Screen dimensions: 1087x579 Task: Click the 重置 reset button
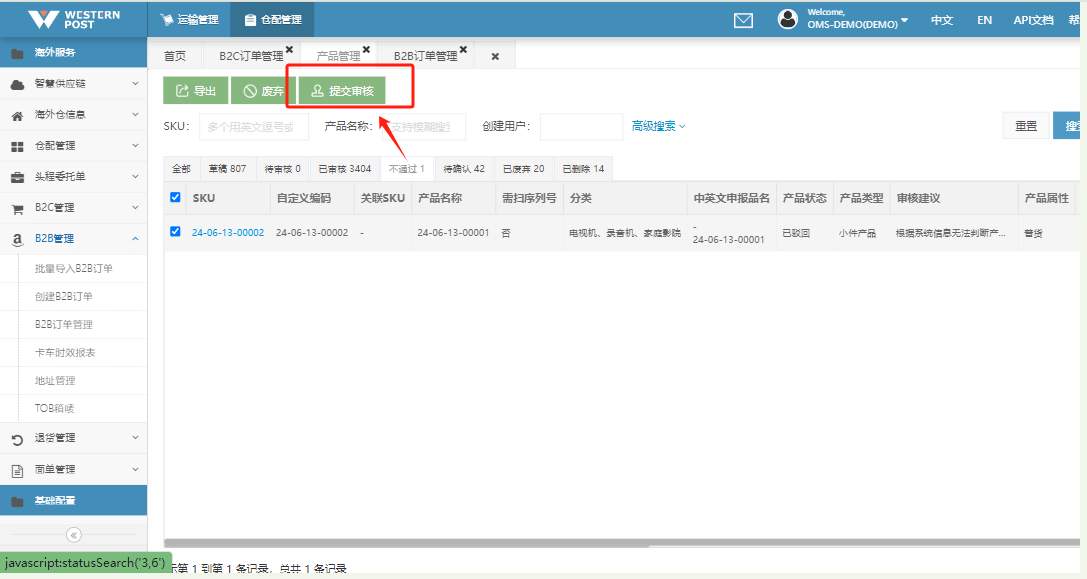[x=1026, y=126]
